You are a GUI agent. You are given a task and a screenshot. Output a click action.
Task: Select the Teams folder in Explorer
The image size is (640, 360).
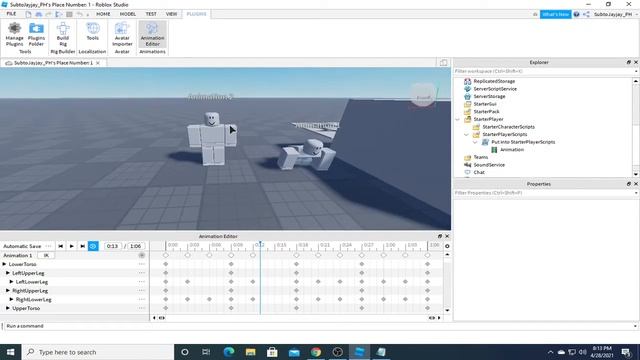(480, 157)
